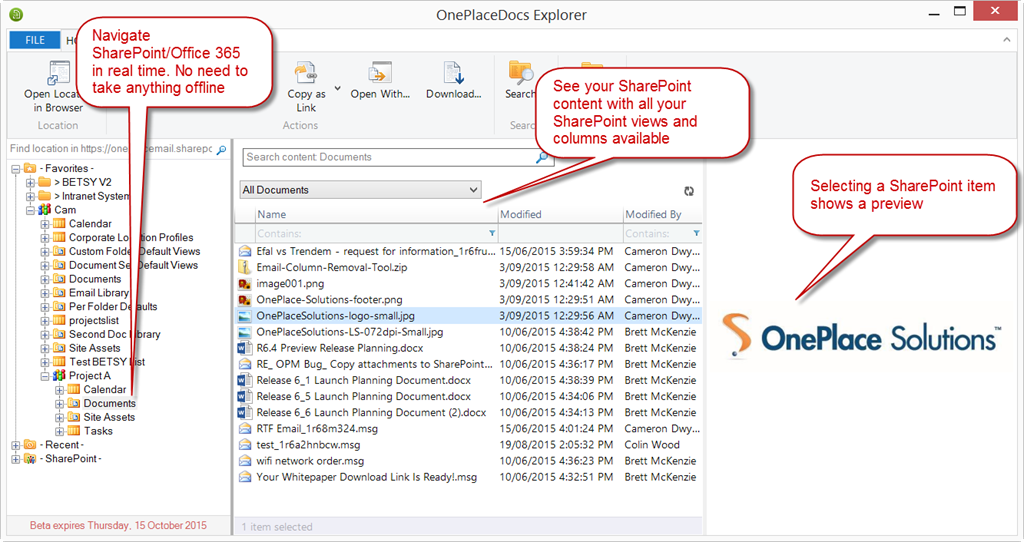Collapse the Project A tree node
Viewport: 1024px width, 542px height.
point(45,376)
